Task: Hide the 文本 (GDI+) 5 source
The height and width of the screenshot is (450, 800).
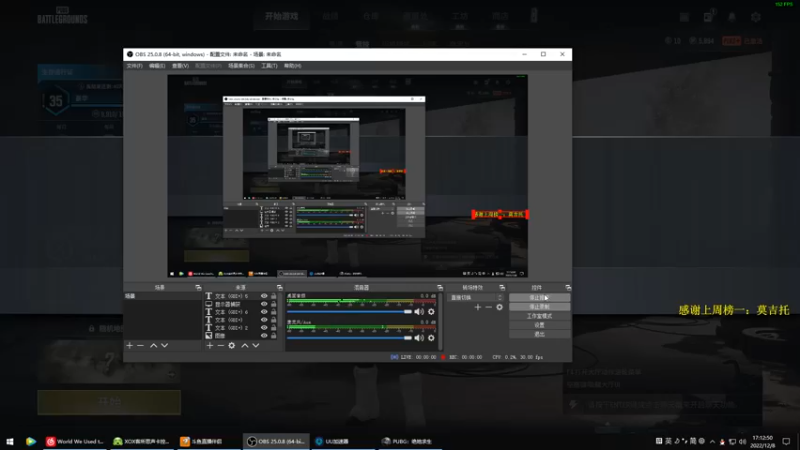Action: (264, 296)
